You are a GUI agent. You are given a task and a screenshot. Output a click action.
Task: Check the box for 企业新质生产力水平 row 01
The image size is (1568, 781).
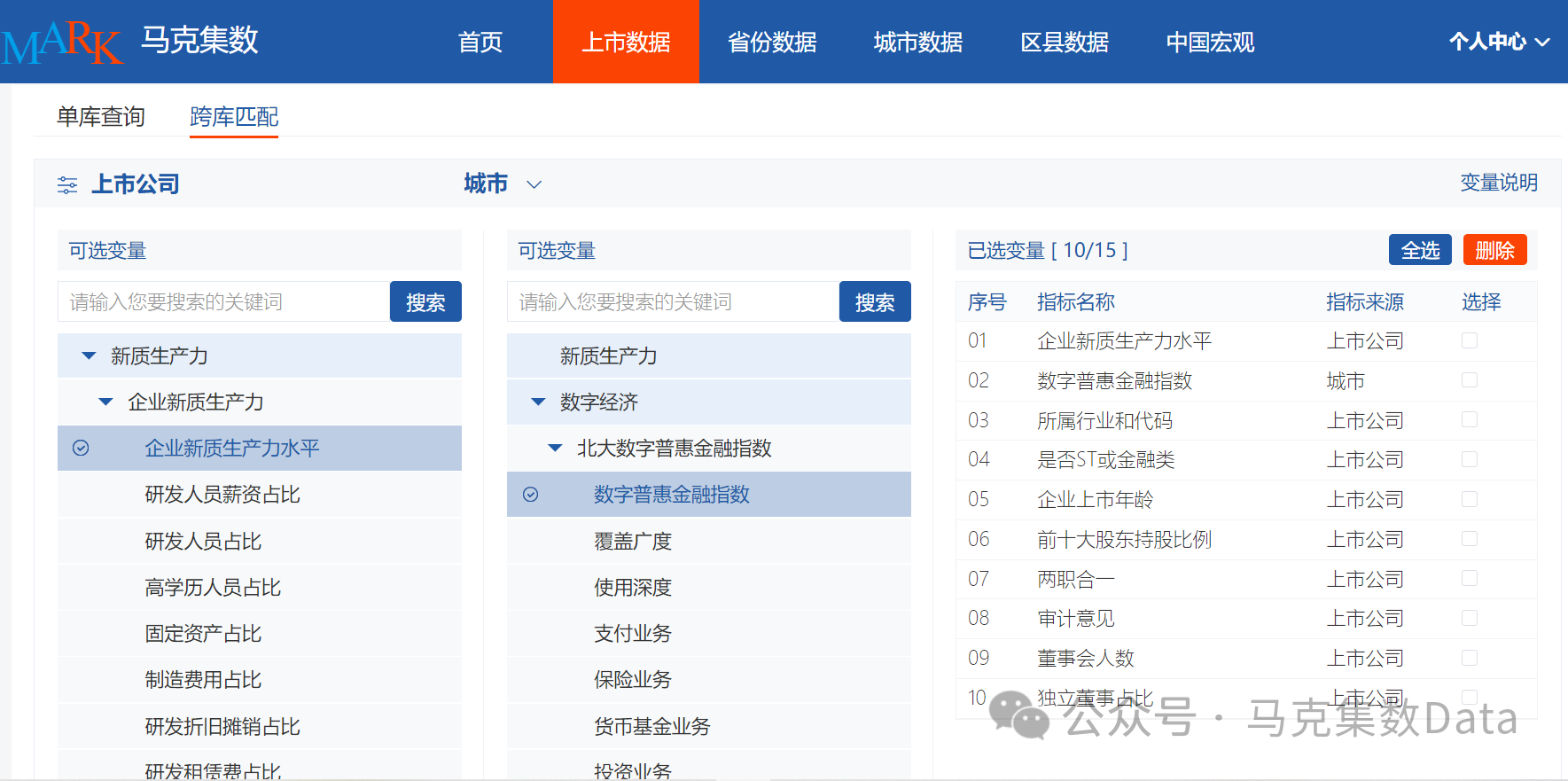click(x=1470, y=340)
